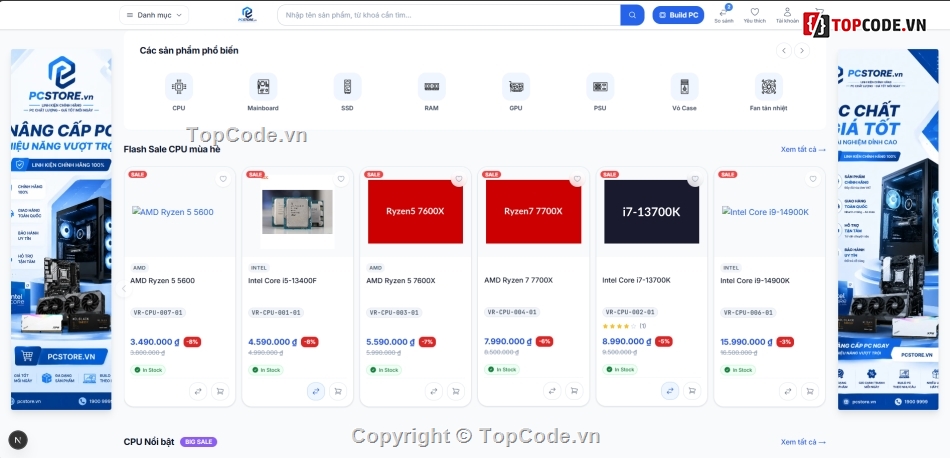Open the Tài khoản account icon
950x458 pixels.
(x=787, y=15)
